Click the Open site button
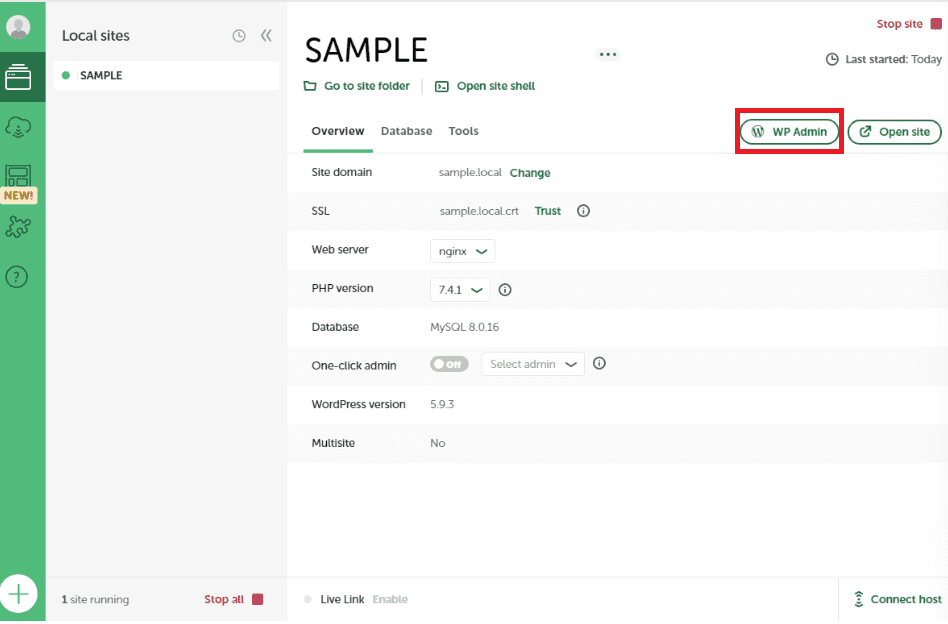Viewport: 948px width, 624px height. pyautogui.click(x=895, y=132)
